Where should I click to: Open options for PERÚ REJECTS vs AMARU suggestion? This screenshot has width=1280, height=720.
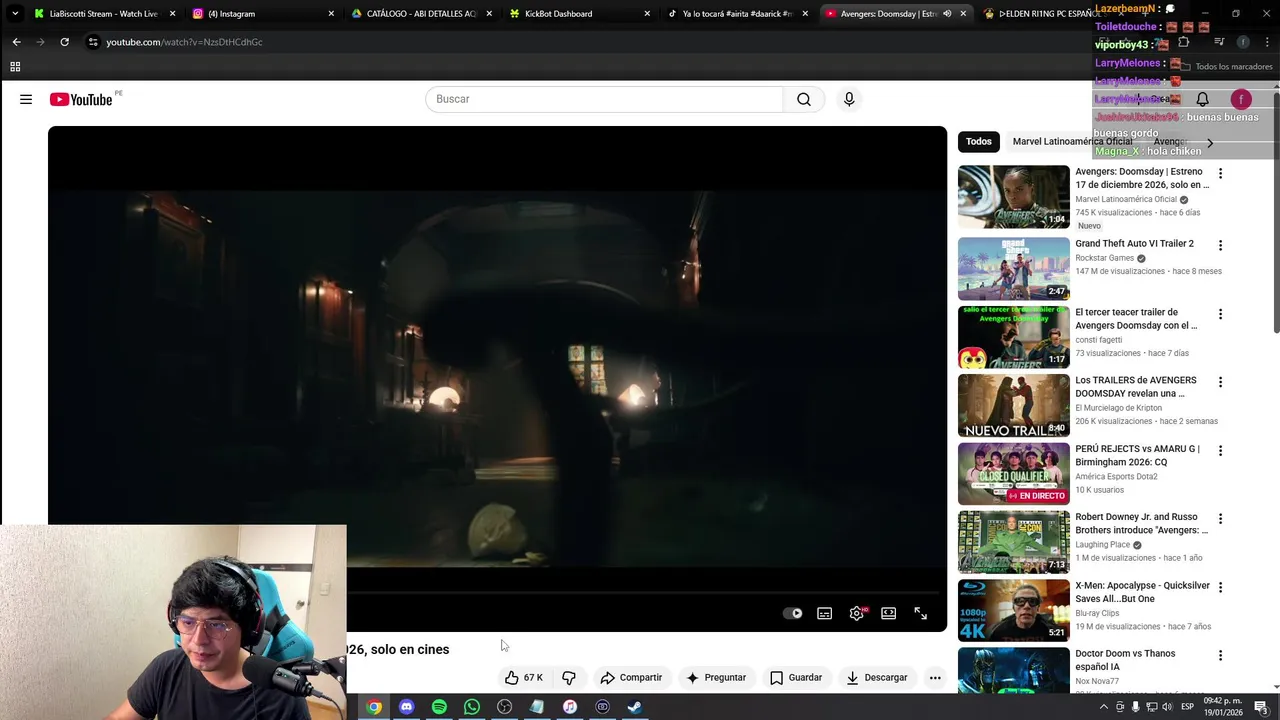[x=1220, y=450]
